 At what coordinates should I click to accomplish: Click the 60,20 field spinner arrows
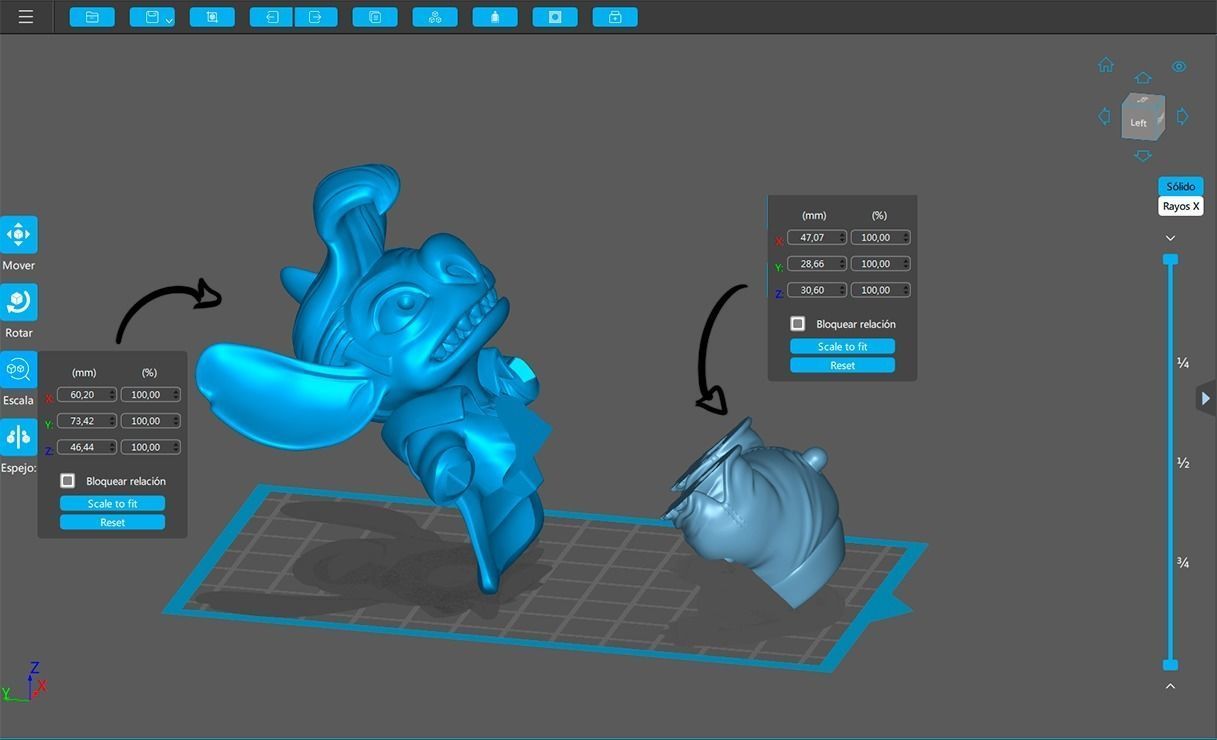coord(112,394)
